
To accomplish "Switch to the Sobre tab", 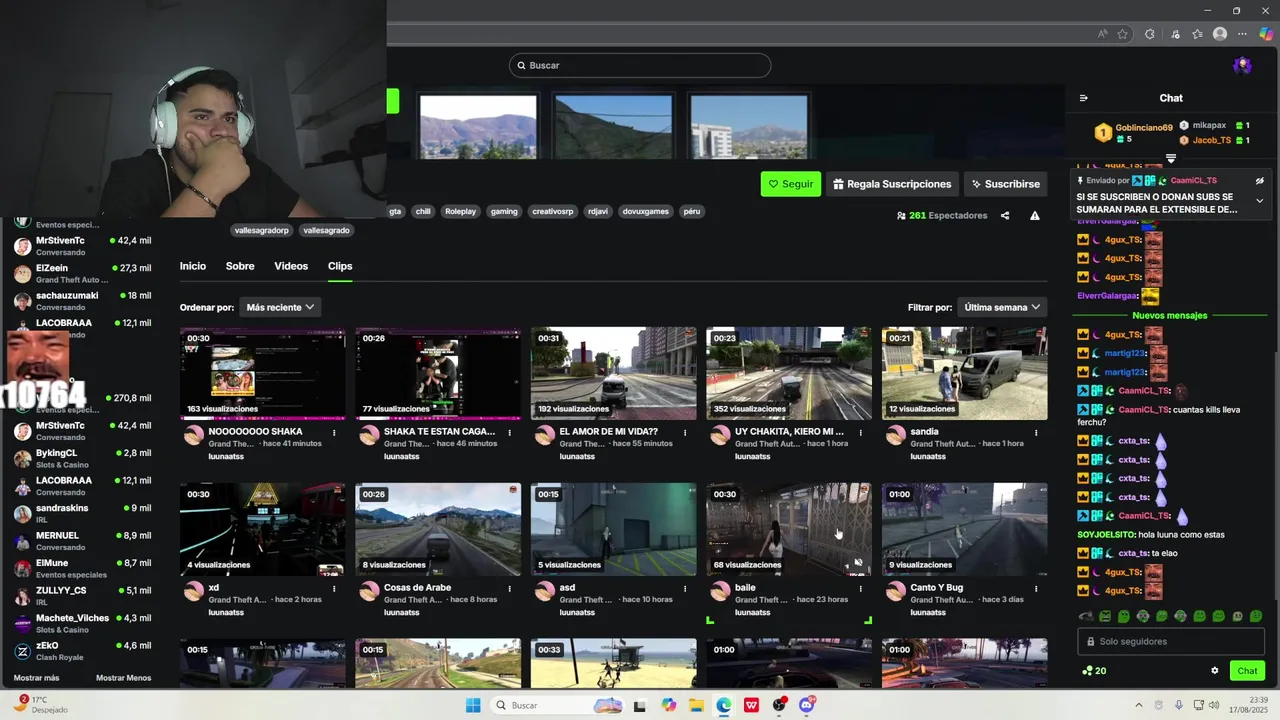I will pos(240,266).
